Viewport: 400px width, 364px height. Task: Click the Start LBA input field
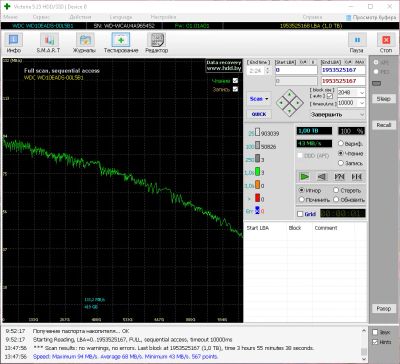pos(296,70)
